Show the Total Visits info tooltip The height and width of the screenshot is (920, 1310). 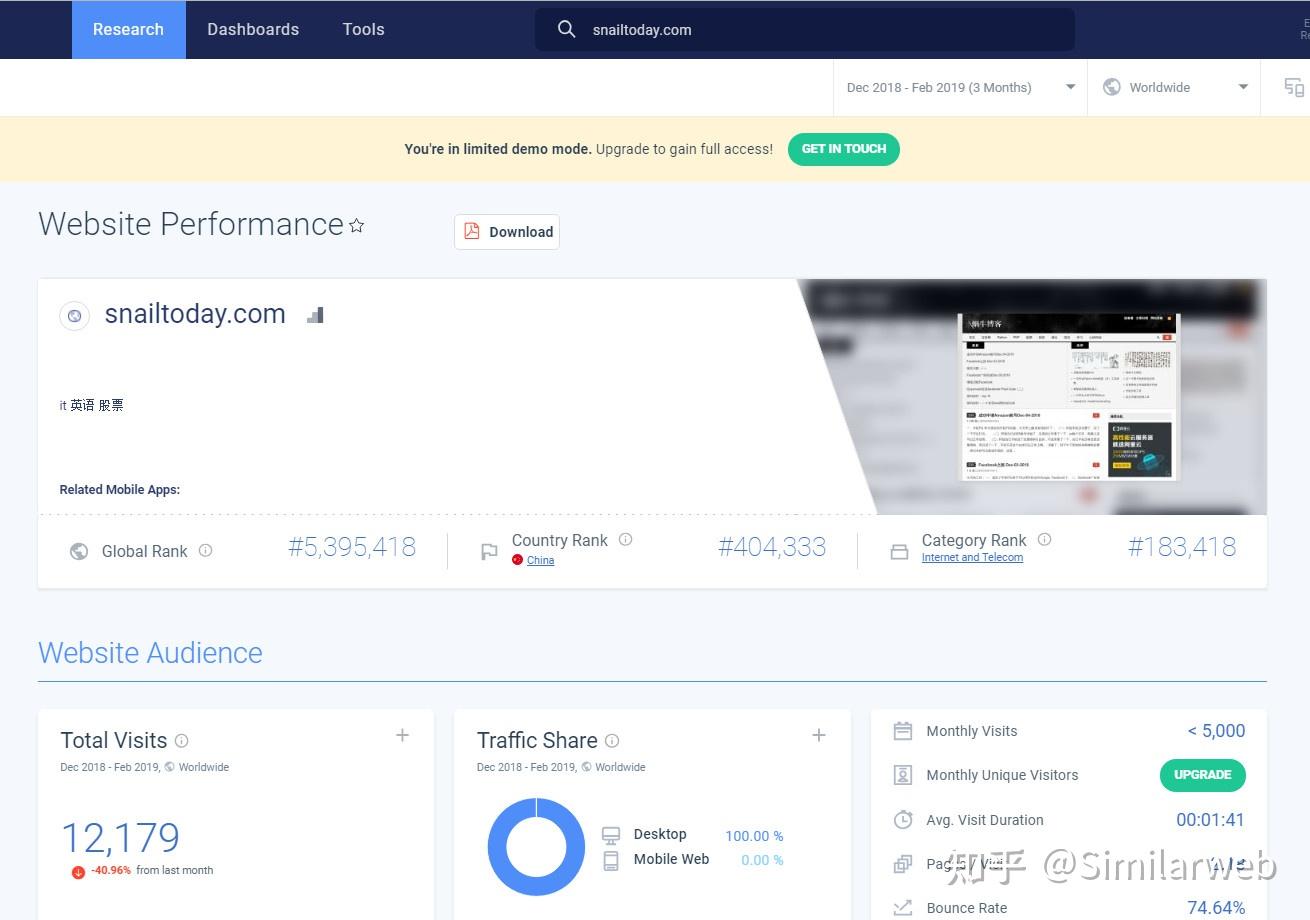tap(181, 740)
